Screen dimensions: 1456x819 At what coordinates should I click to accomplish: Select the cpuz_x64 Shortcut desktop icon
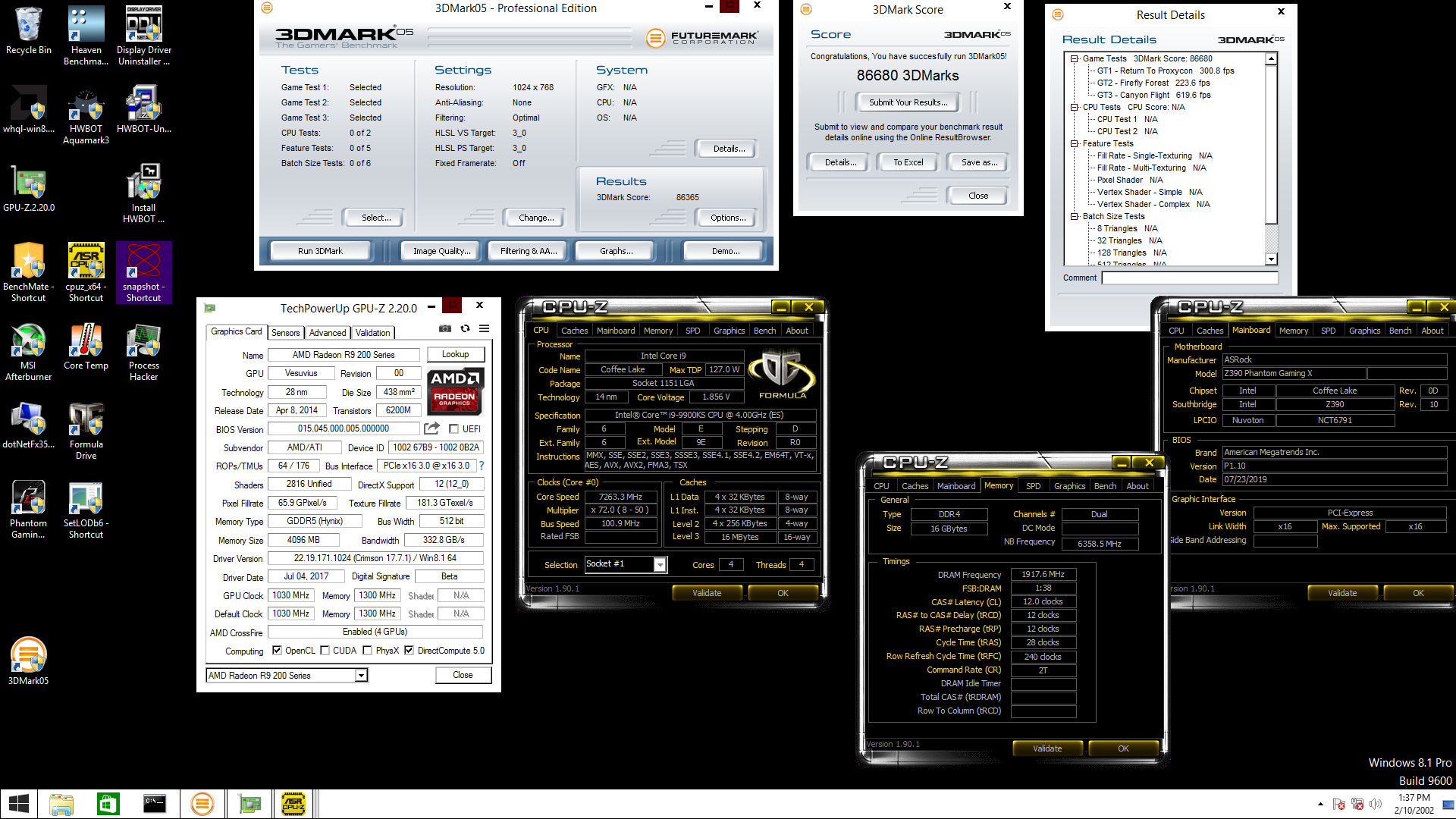click(x=86, y=272)
